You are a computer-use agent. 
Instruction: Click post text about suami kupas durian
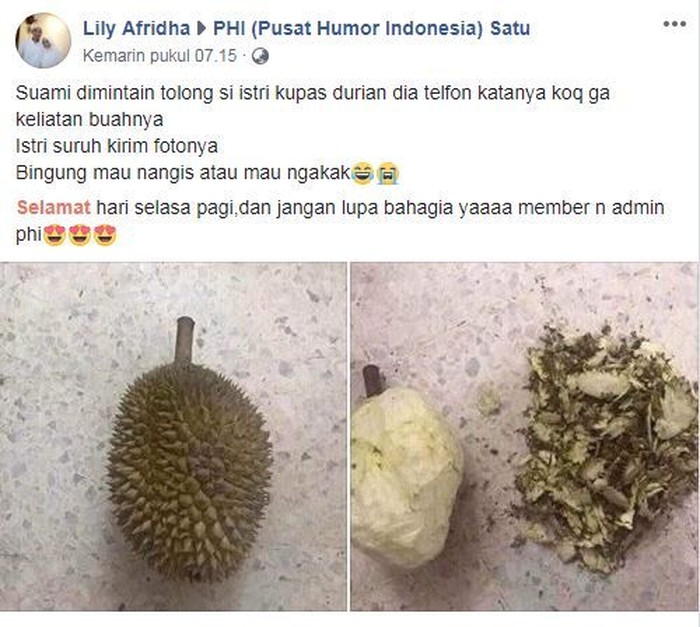click(312, 106)
